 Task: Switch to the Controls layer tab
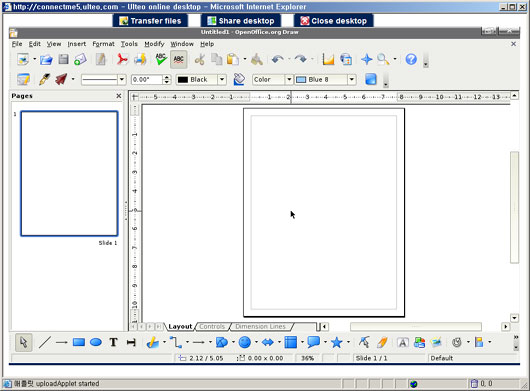(x=212, y=326)
